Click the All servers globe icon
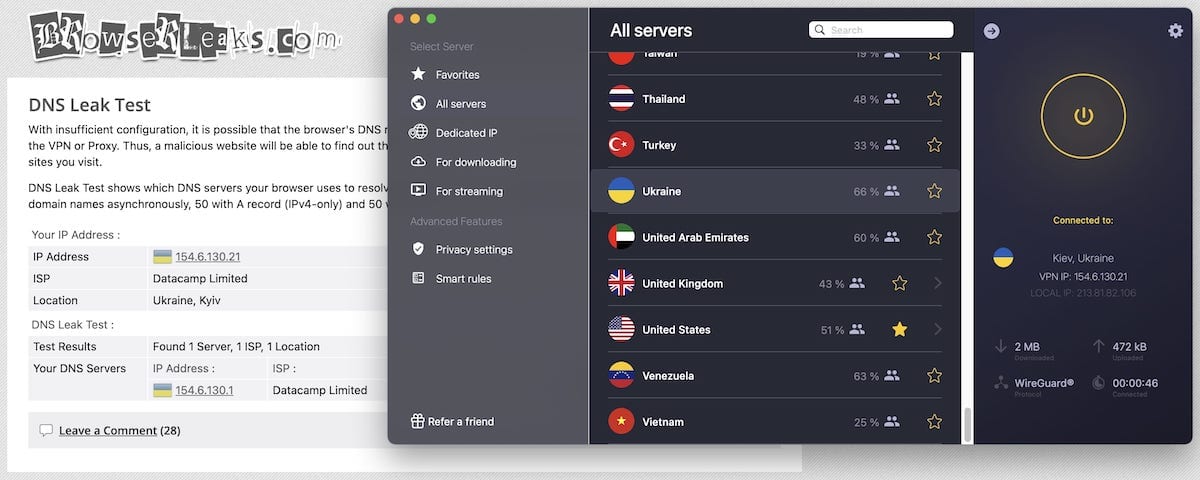The height and width of the screenshot is (480, 1200). 418,103
